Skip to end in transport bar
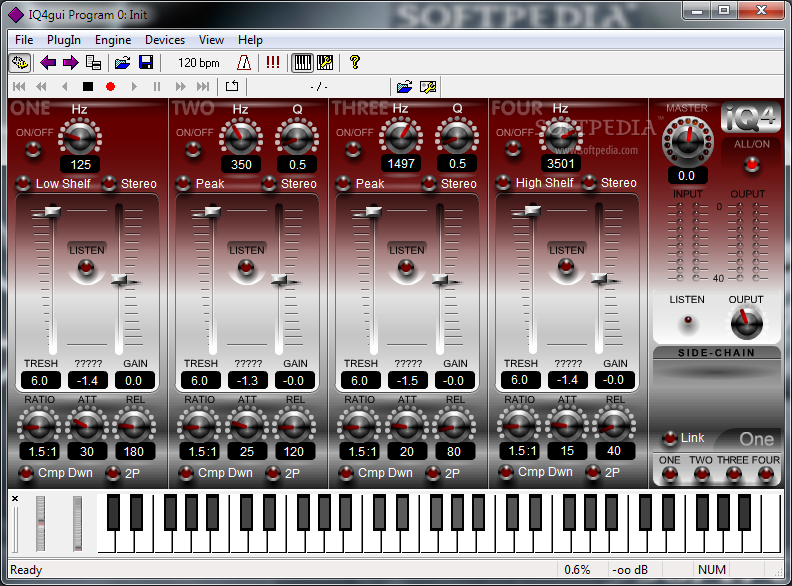The image size is (792, 586). tap(203, 86)
